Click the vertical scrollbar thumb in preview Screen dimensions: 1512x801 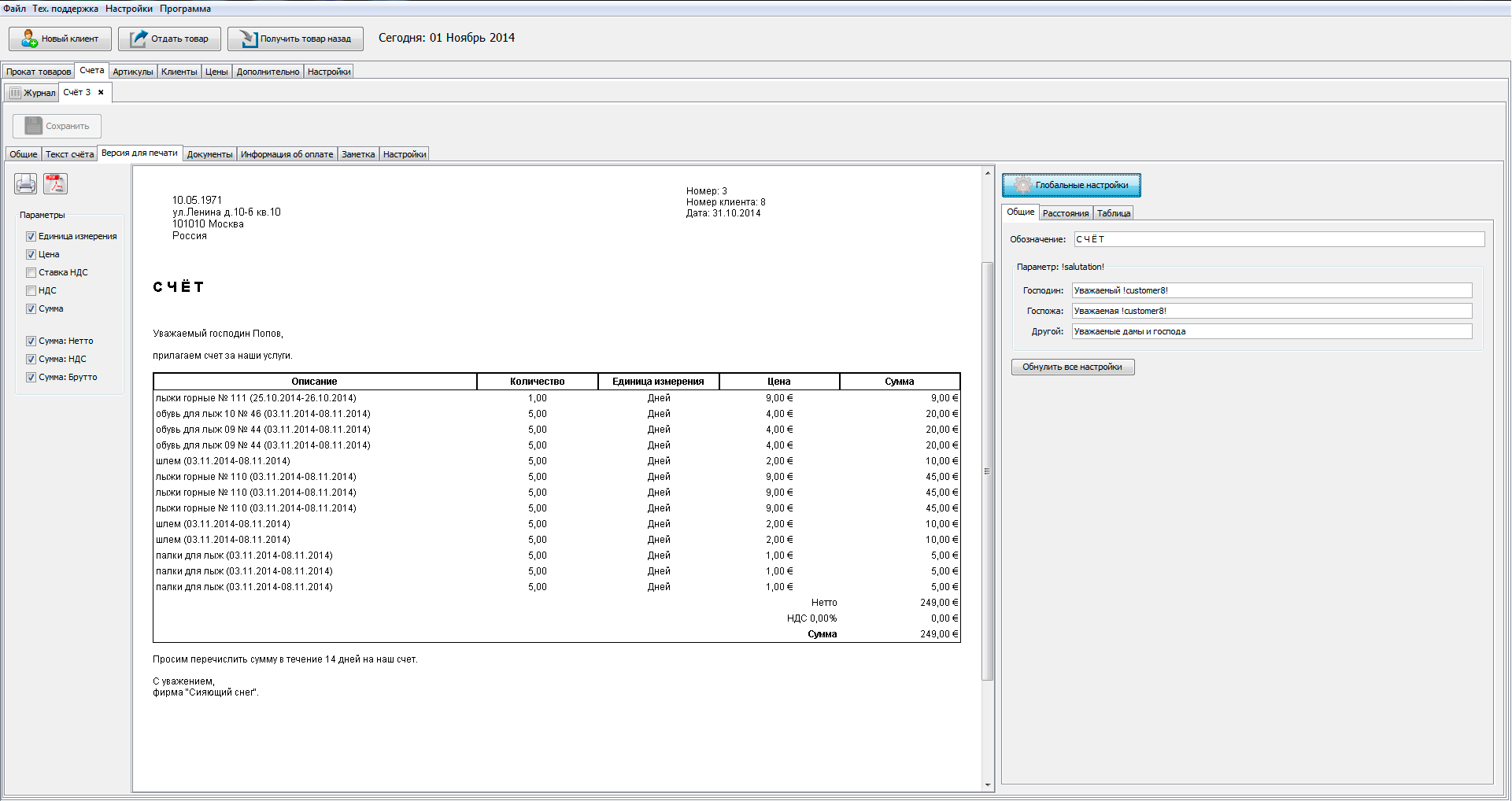tap(988, 471)
